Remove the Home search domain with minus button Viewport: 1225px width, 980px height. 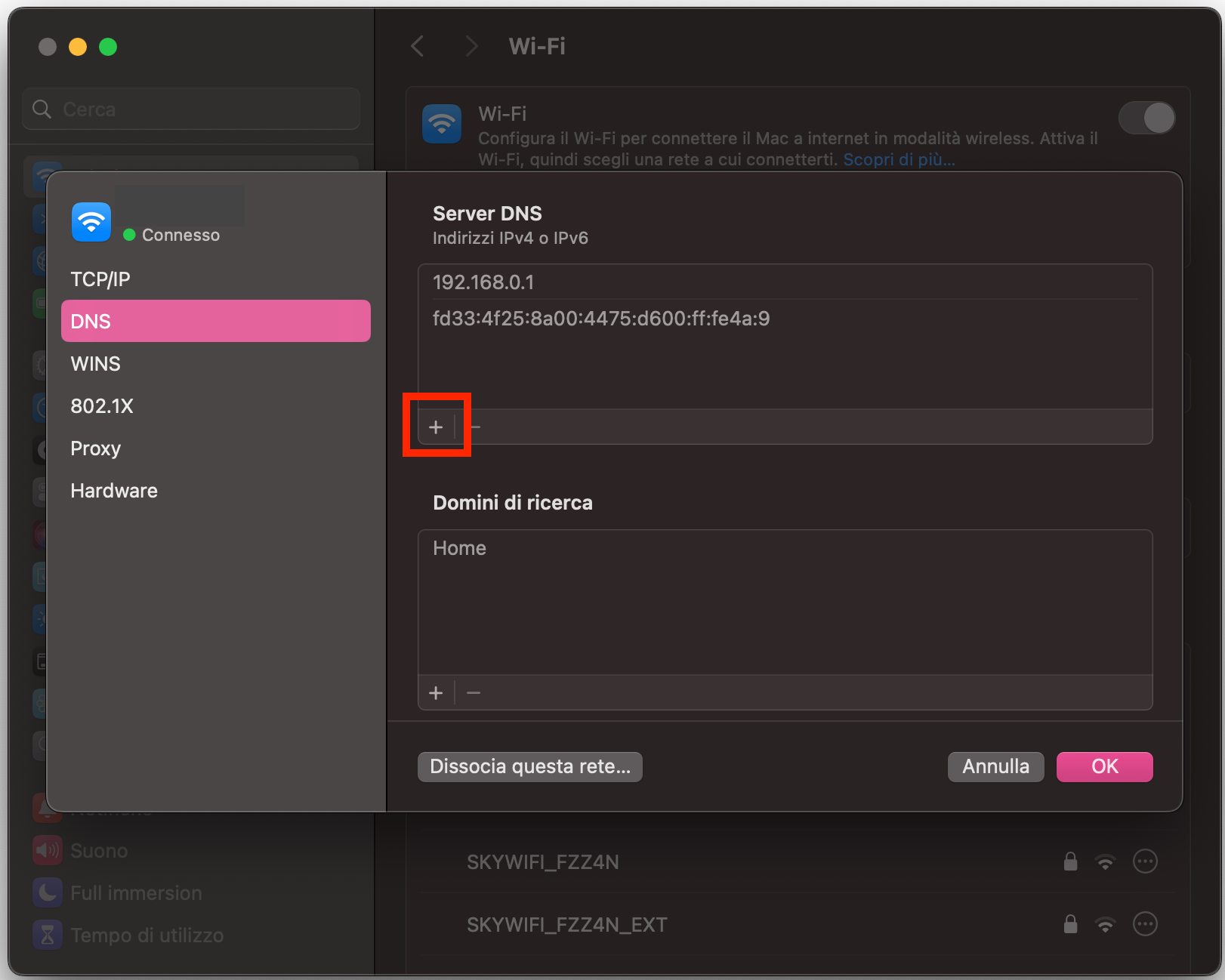click(x=474, y=692)
